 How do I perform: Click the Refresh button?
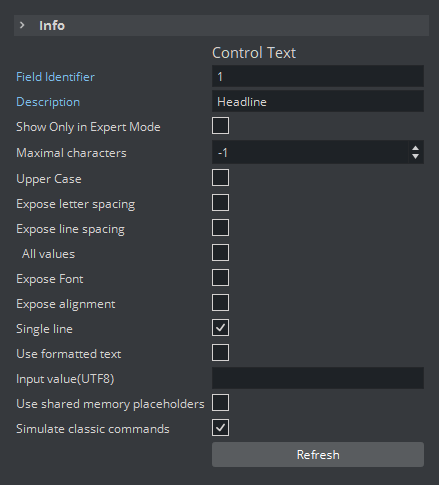(x=318, y=455)
